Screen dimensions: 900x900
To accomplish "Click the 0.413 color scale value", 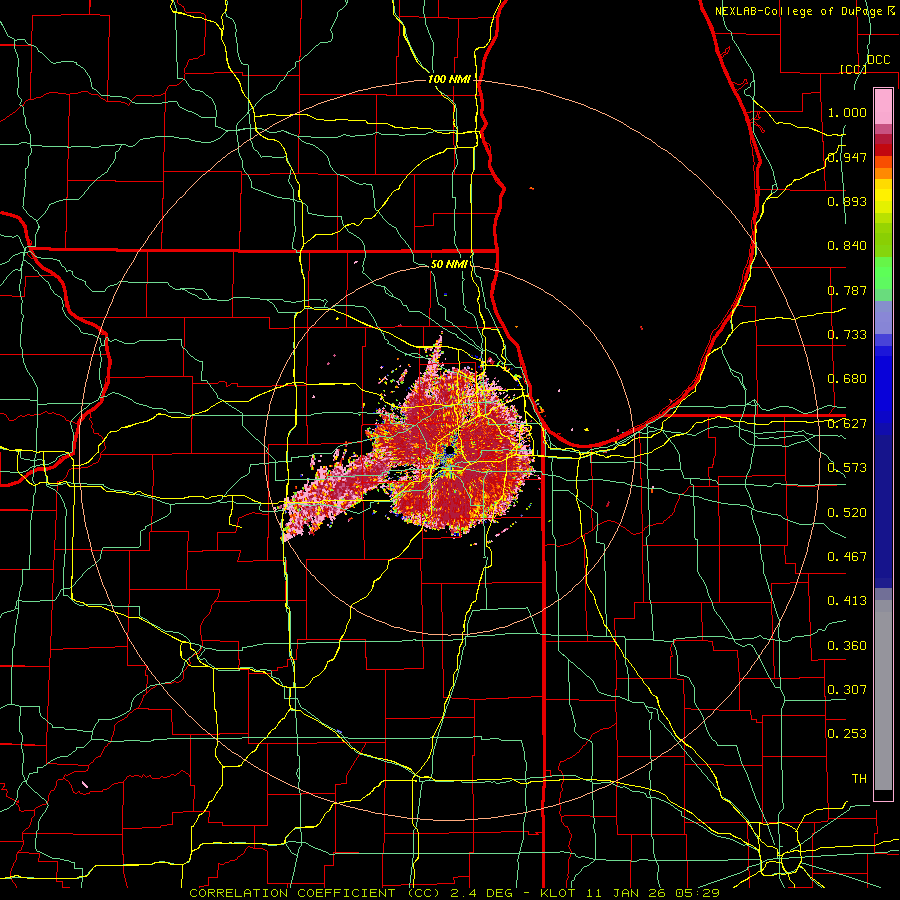I will (x=847, y=601).
